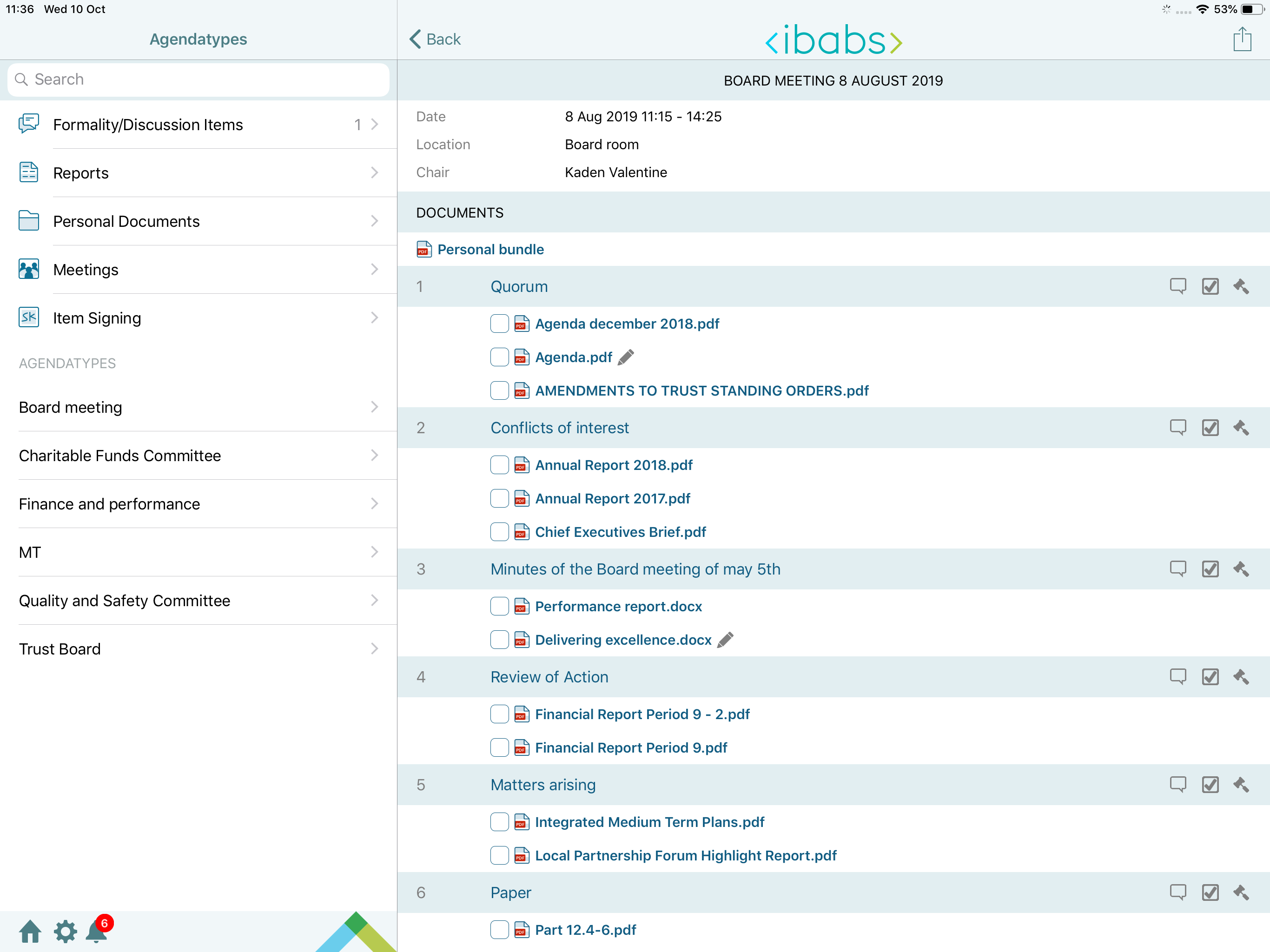
Task: Check the box for Agenda december 2018.pdf
Action: point(499,324)
